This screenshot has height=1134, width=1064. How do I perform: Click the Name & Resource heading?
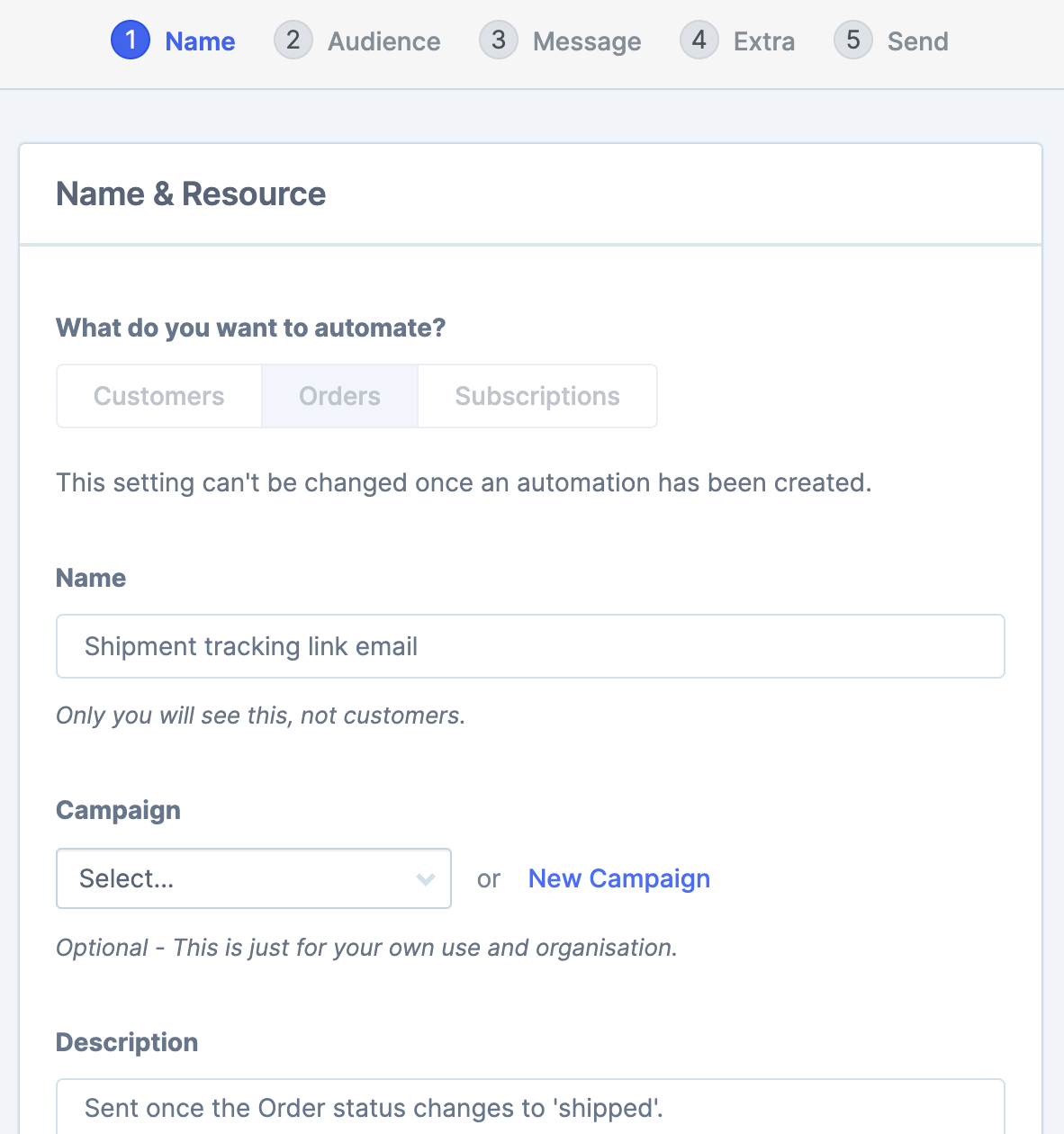[x=191, y=193]
